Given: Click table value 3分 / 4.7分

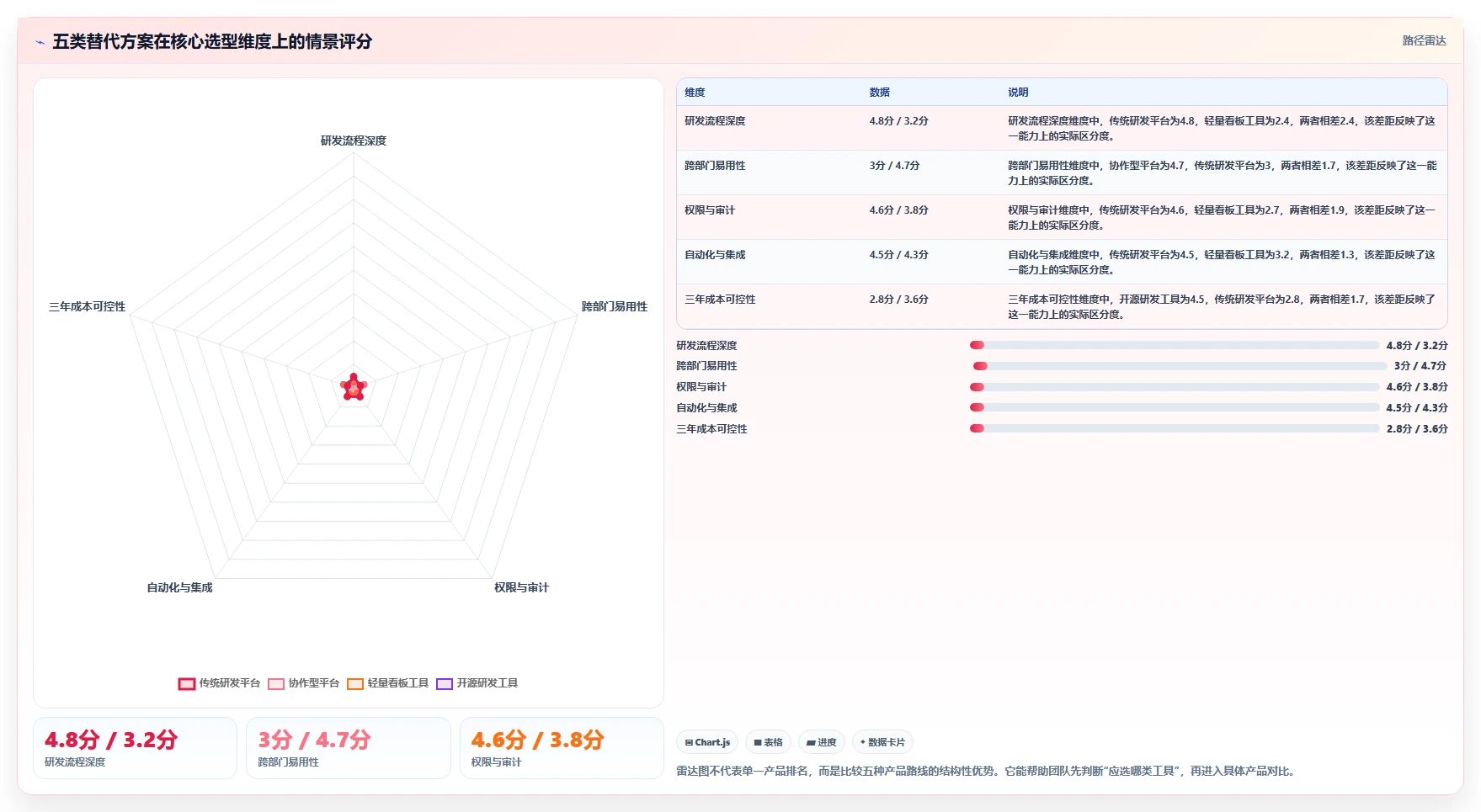Looking at the screenshot, I should tap(894, 166).
